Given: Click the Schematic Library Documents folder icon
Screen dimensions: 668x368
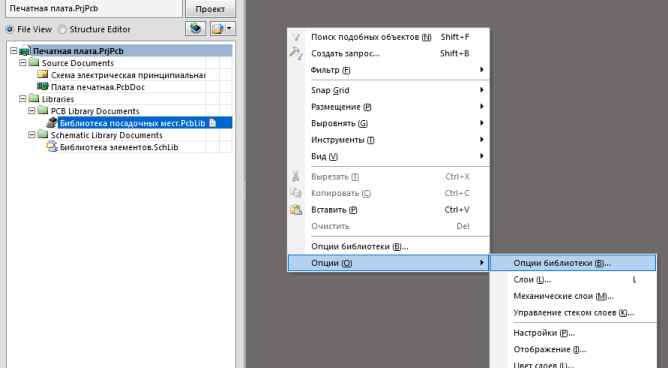Looking at the screenshot, I should [x=43, y=135].
